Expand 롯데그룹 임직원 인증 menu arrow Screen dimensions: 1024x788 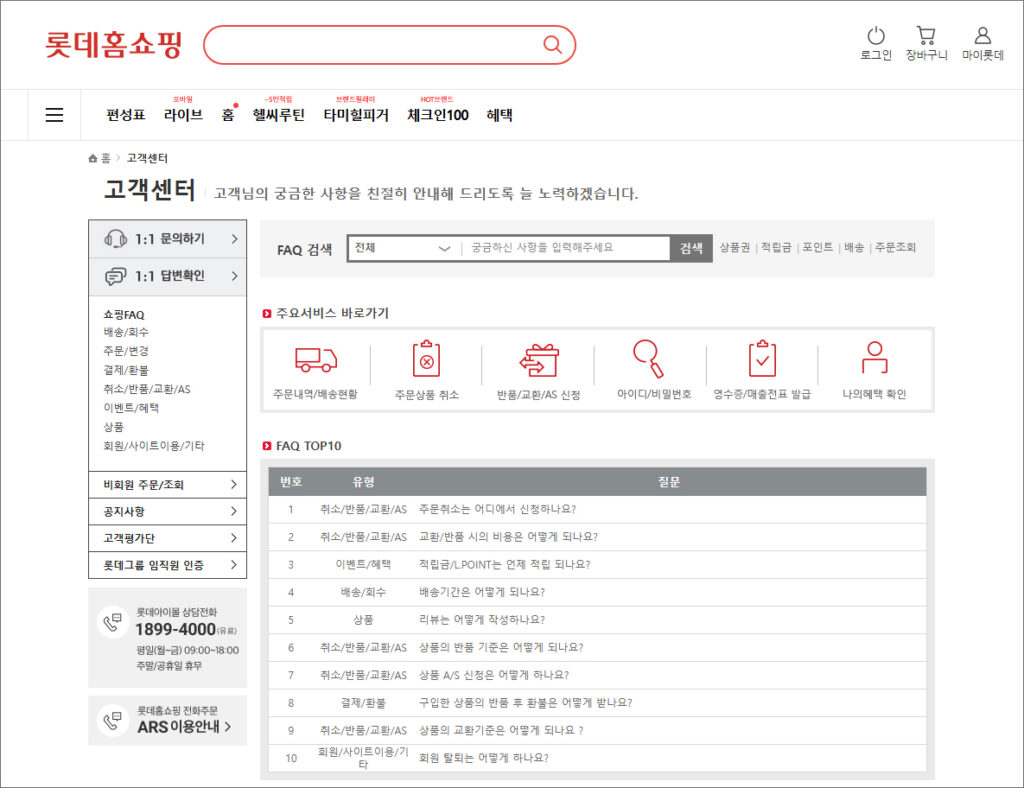[234, 565]
